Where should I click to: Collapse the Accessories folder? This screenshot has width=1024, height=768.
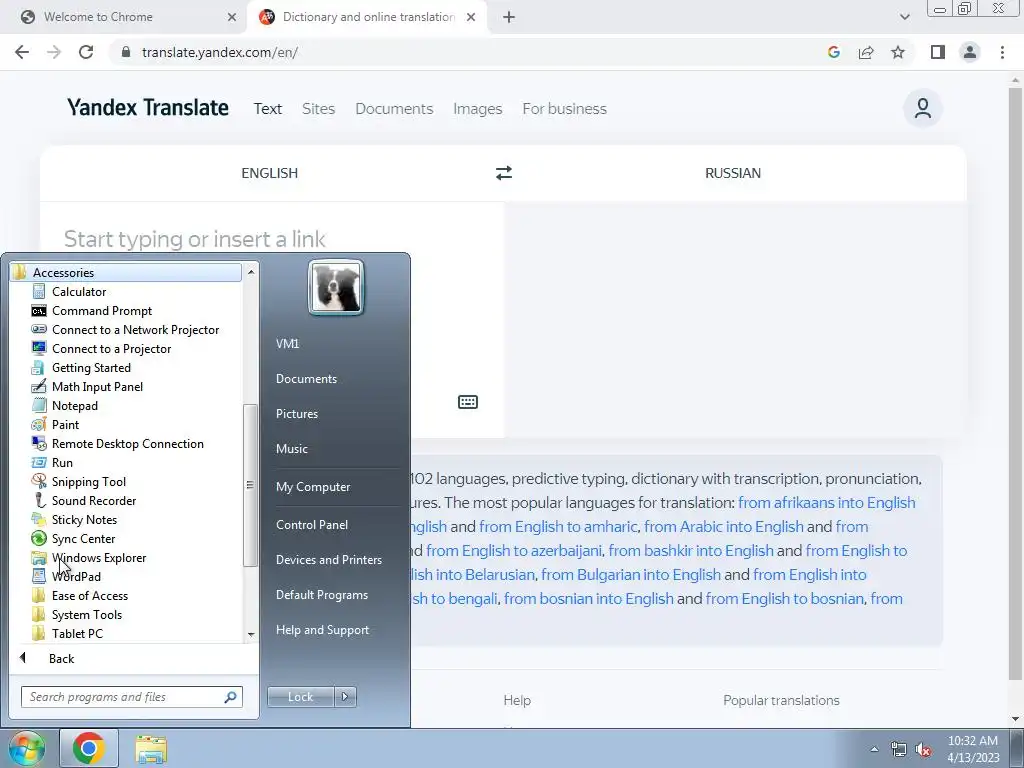pos(125,272)
